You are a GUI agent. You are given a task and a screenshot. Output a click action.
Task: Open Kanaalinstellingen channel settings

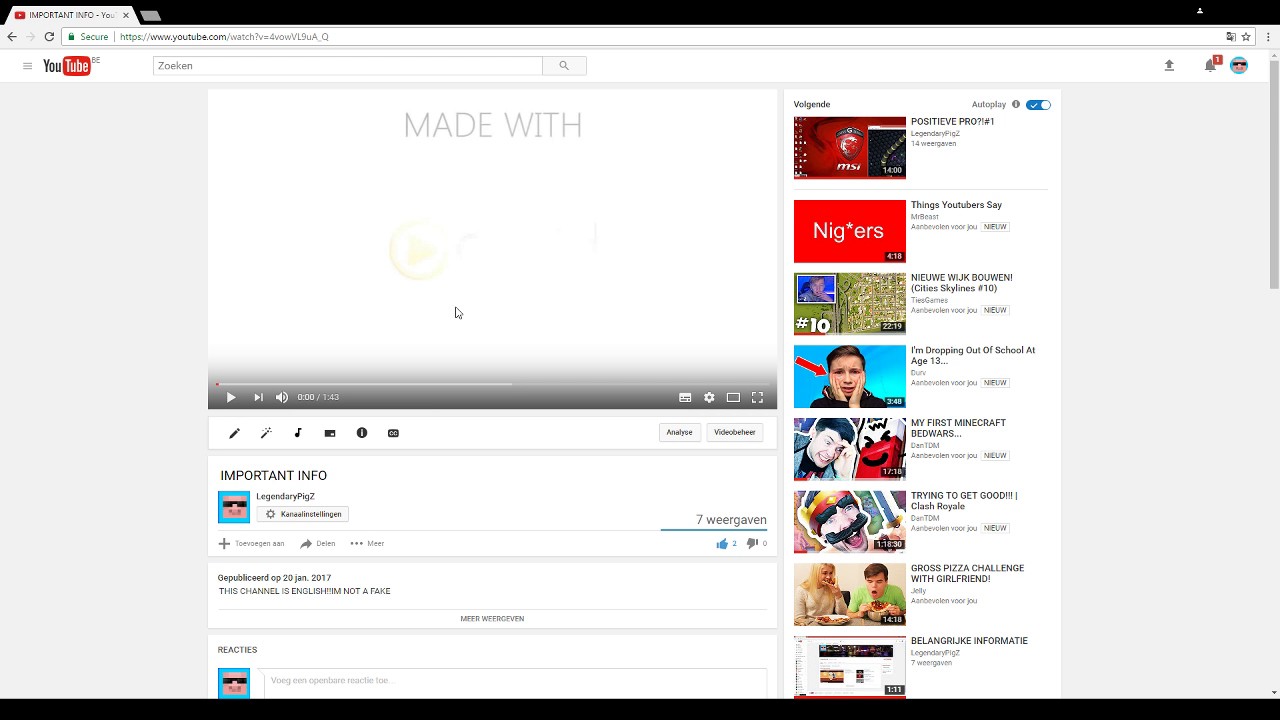(303, 514)
